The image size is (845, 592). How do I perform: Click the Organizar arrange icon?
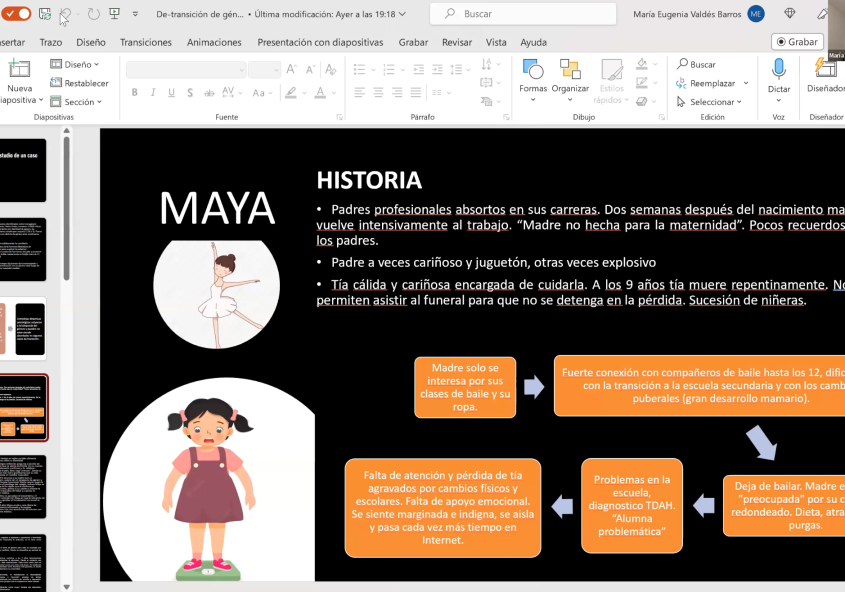[570, 70]
